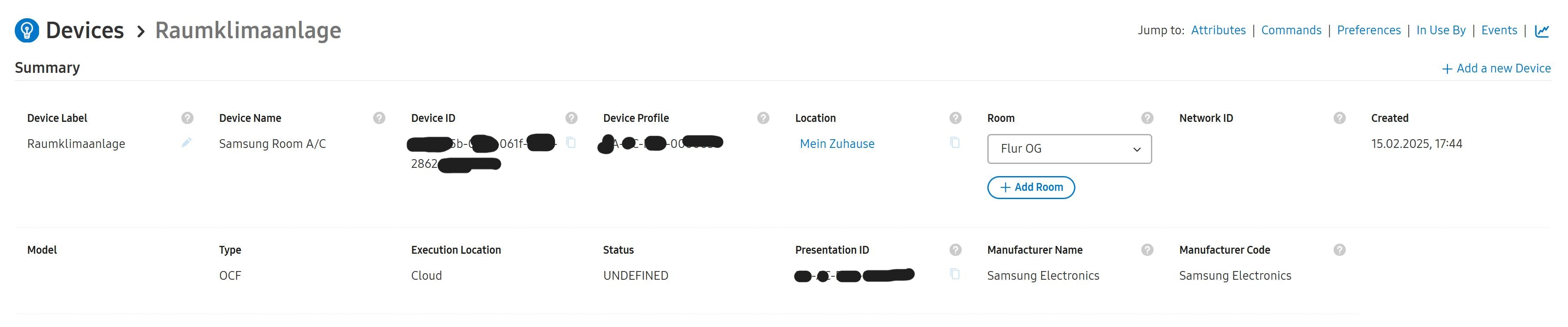Jump to Events section
The width and height of the screenshot is (1568, 327).
point(1499,30)
